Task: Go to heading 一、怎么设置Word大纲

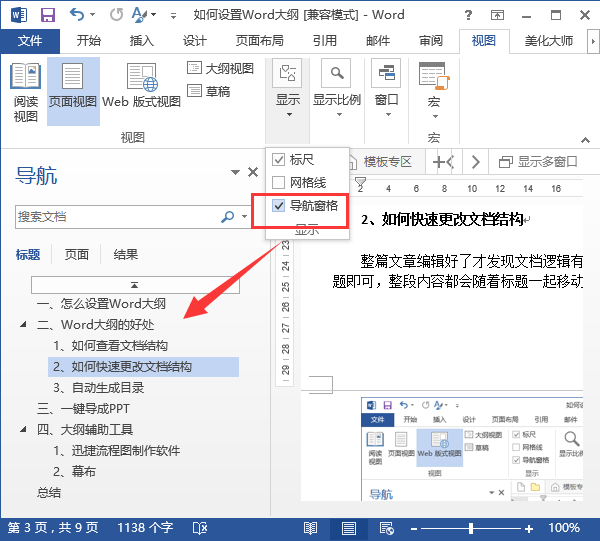Action: click(x=101, y=304)
